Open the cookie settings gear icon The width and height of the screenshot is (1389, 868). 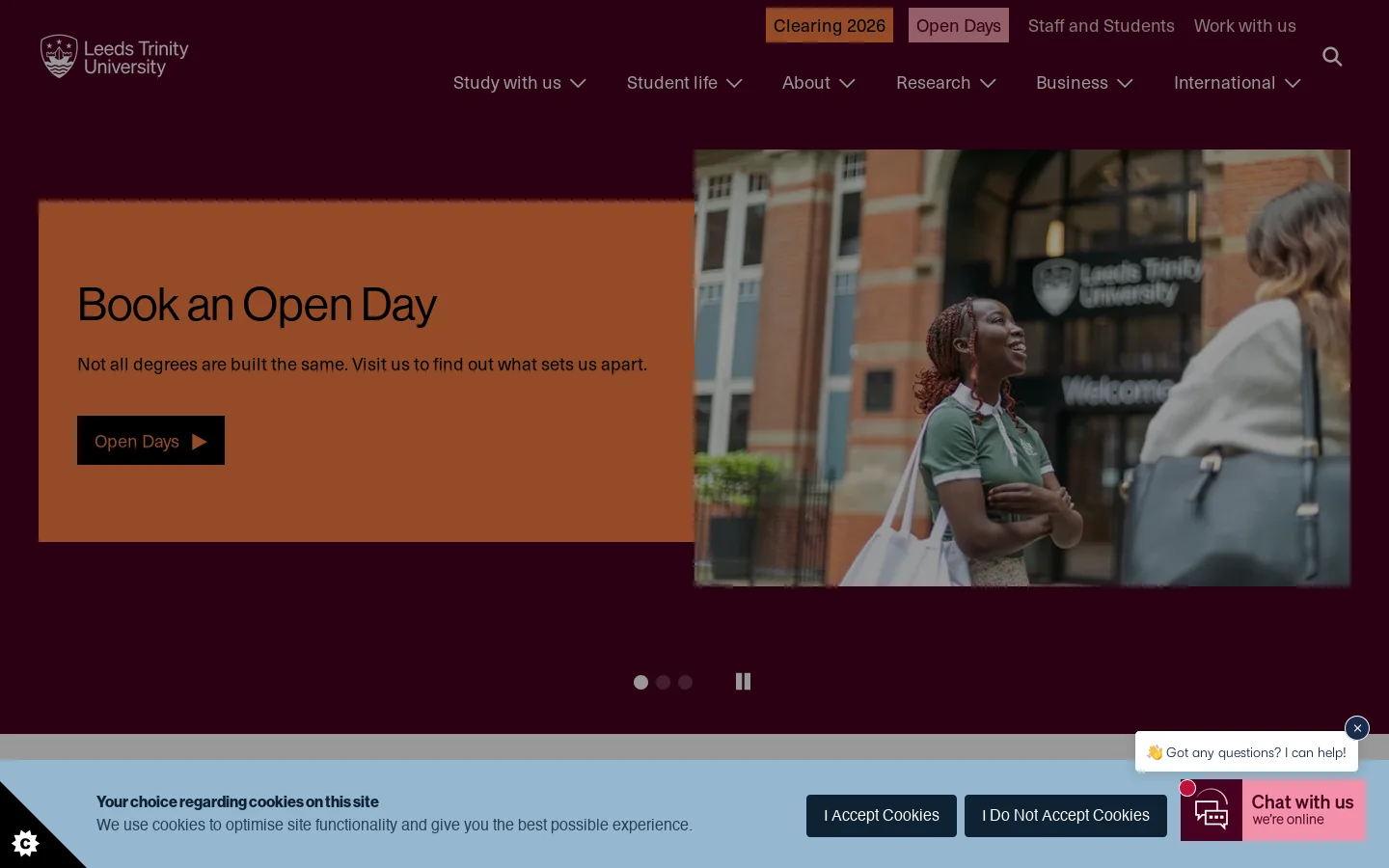(x=25, y=843)
